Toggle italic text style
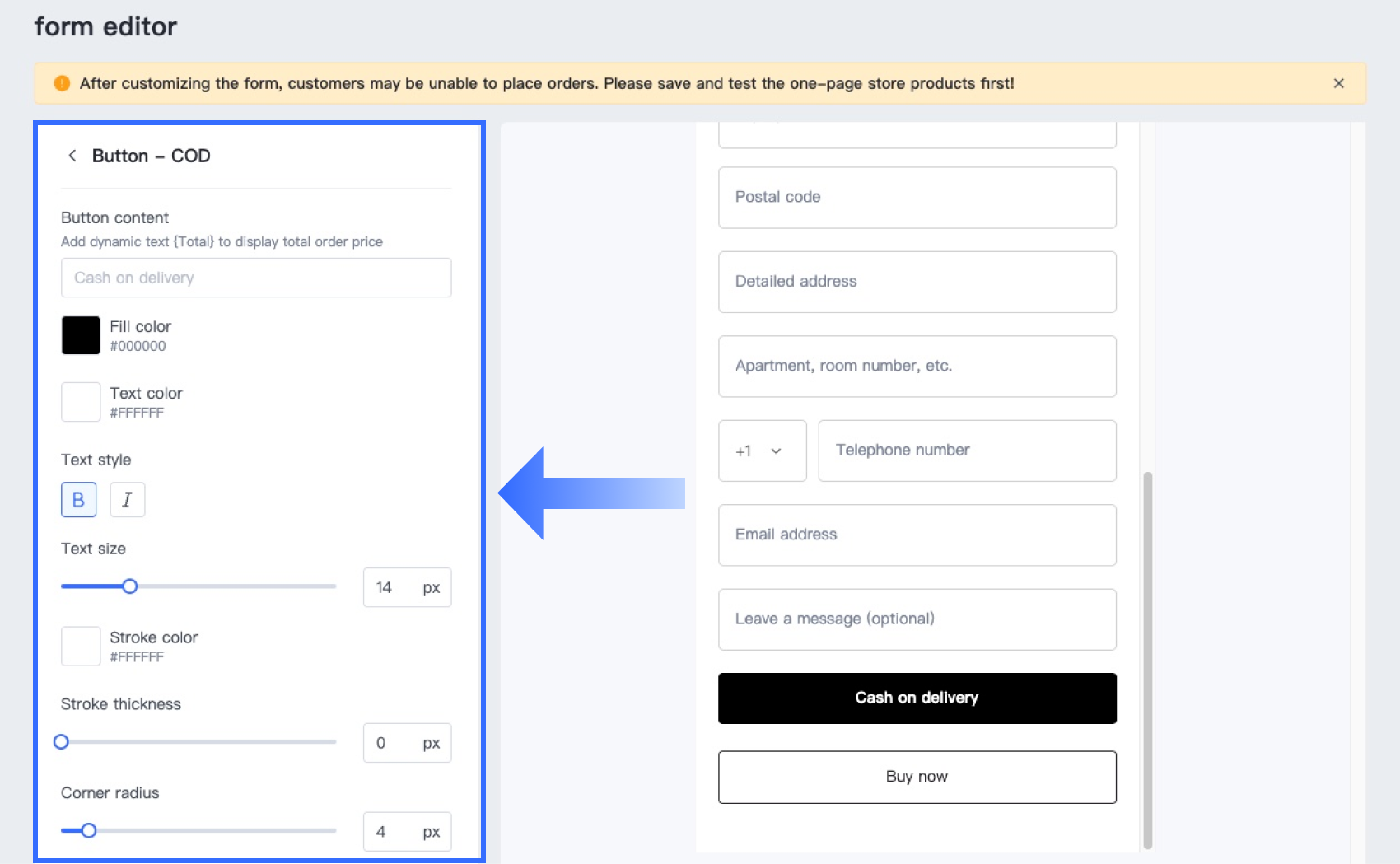This screenshot has height=864, width=1400. pos(127,500)
